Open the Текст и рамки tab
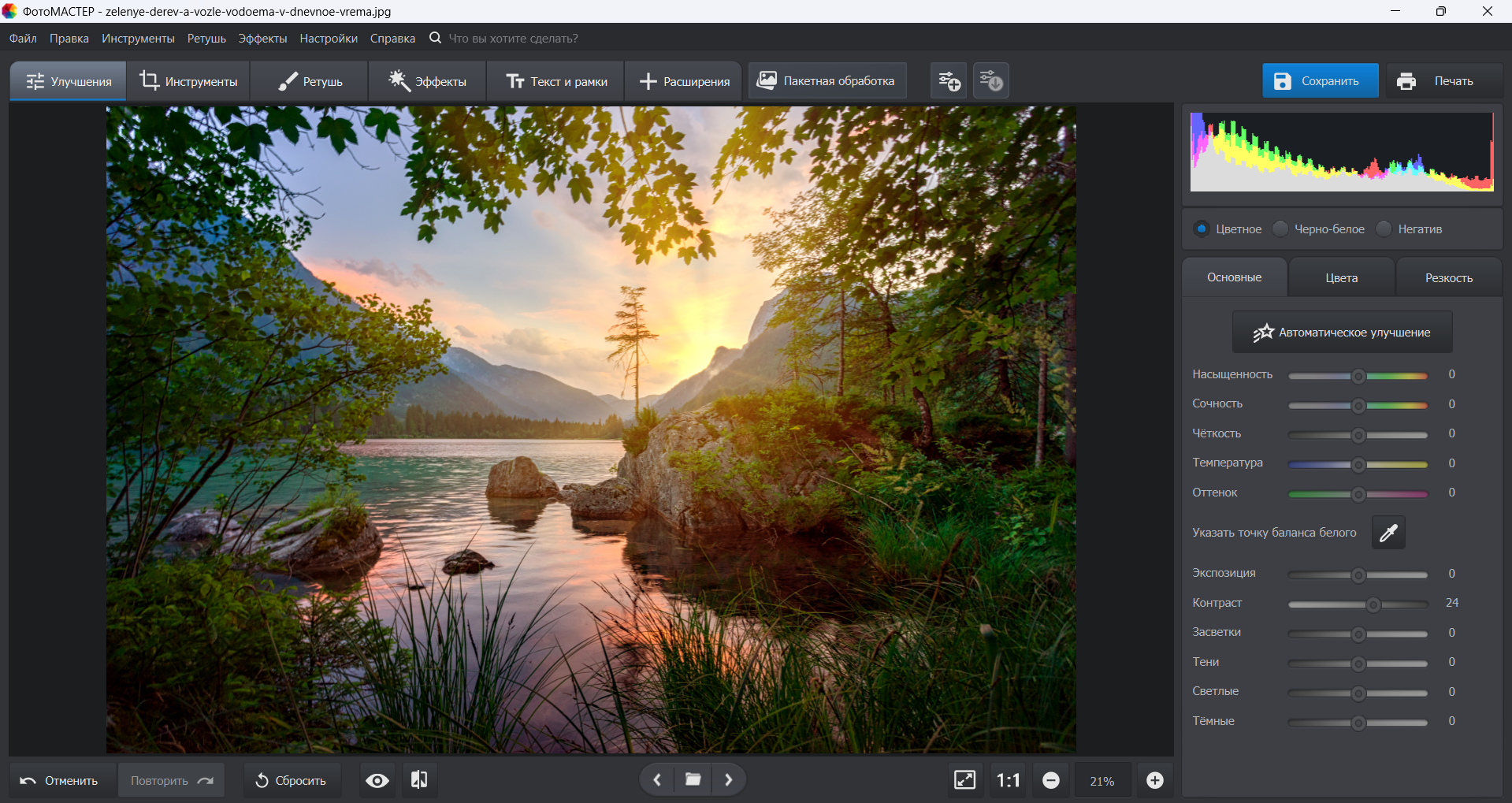The width and height of the screenshot is (1512, 803). pos(555,81)
